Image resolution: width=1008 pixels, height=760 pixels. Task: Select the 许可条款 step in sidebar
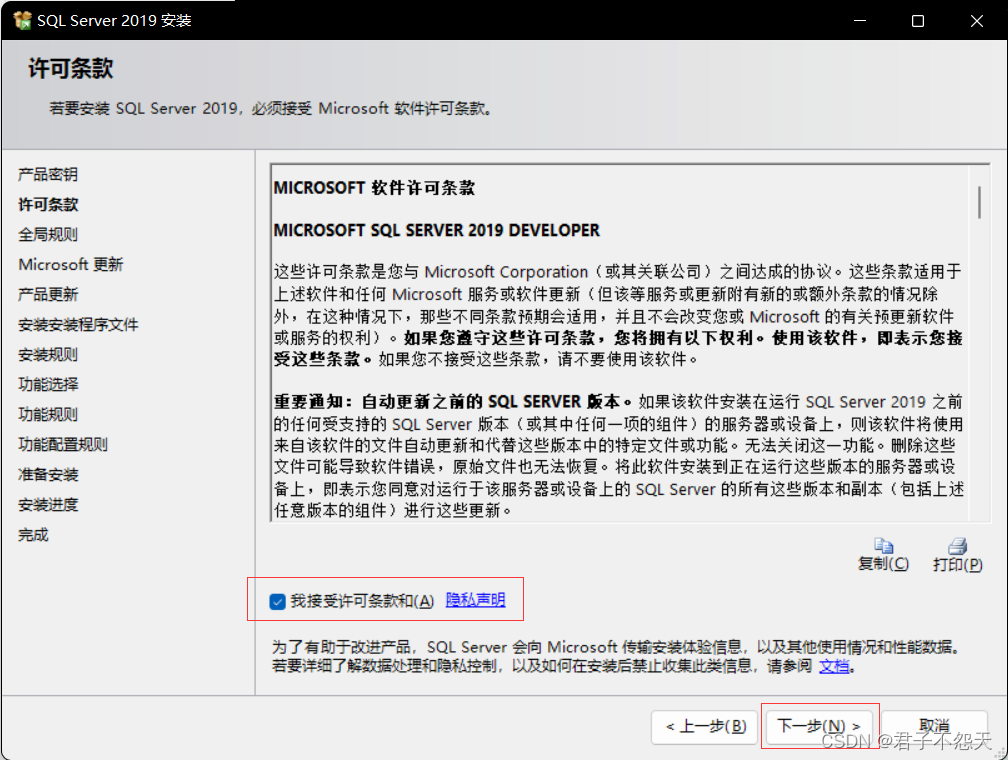pos(48,204)
